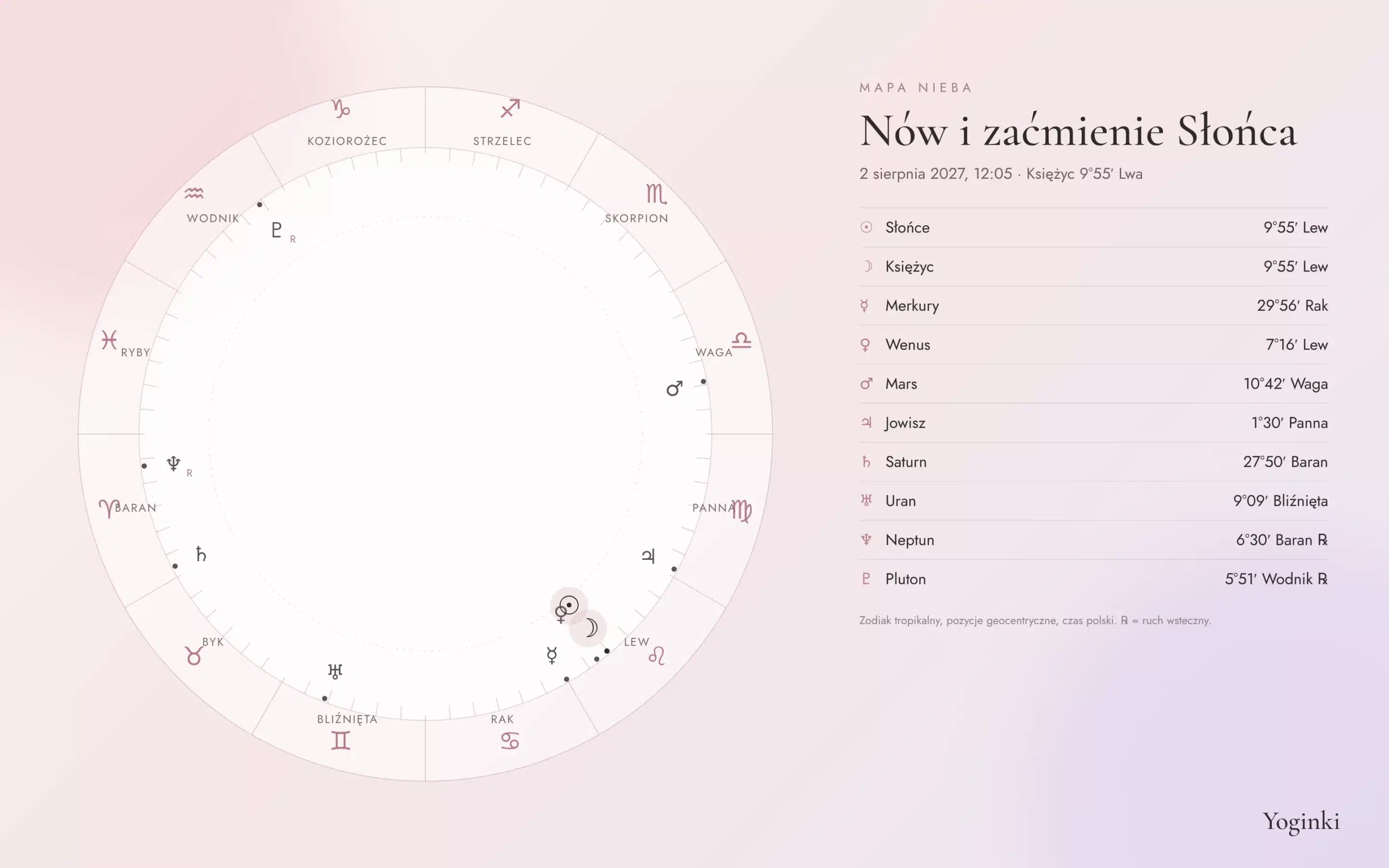Viewport: 1389px width, 868px height.
Task: Select the Pluton value 5°51′ Wodnik ℞
Action: [x=1276, y=579]
